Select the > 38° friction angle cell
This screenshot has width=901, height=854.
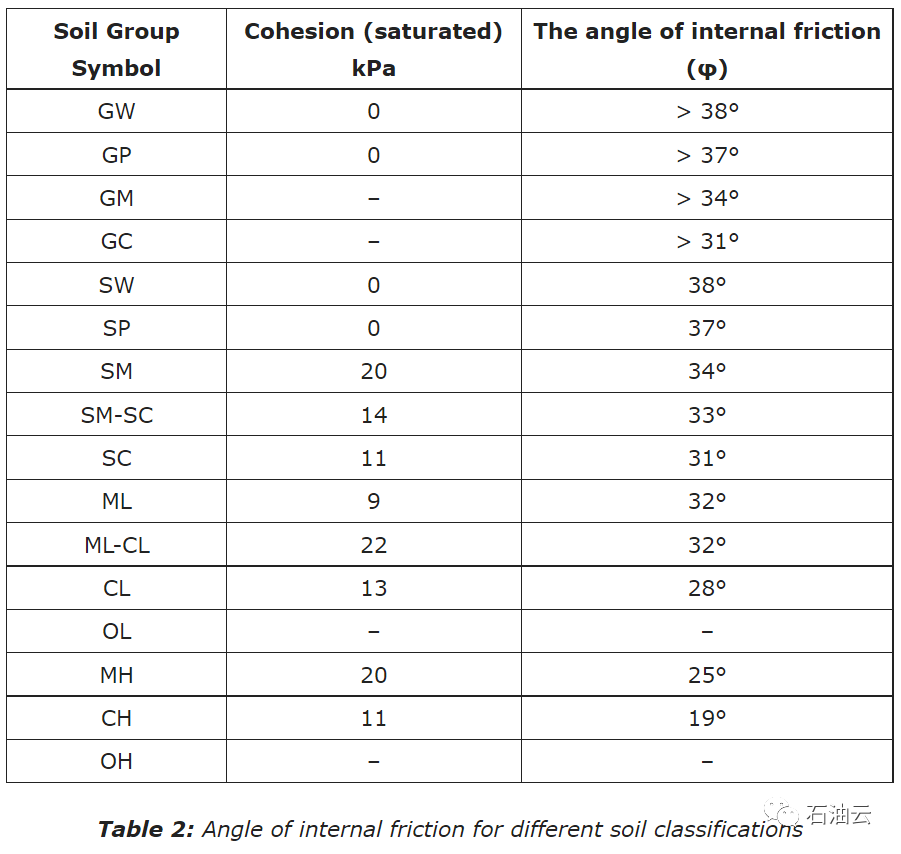click(x=707, y=111)
